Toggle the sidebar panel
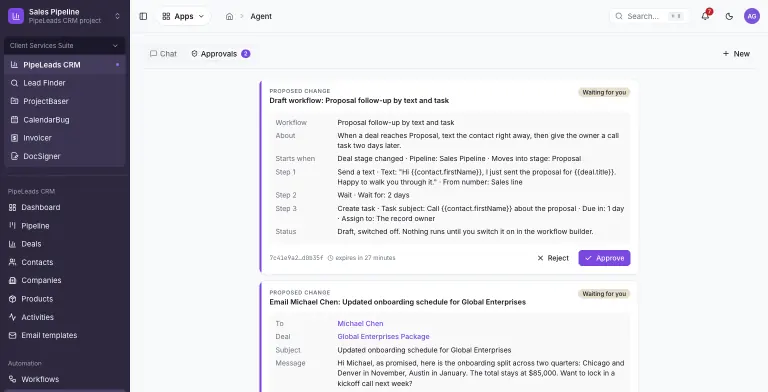The height and width of the screenshot is (392, 768). [143, 16]
